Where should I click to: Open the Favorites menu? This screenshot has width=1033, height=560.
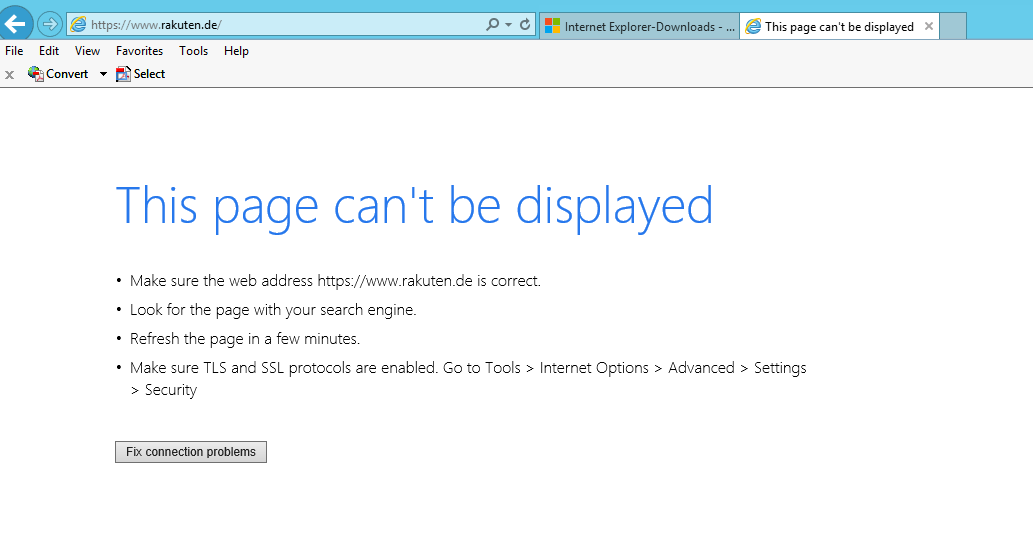coord(139,51)
